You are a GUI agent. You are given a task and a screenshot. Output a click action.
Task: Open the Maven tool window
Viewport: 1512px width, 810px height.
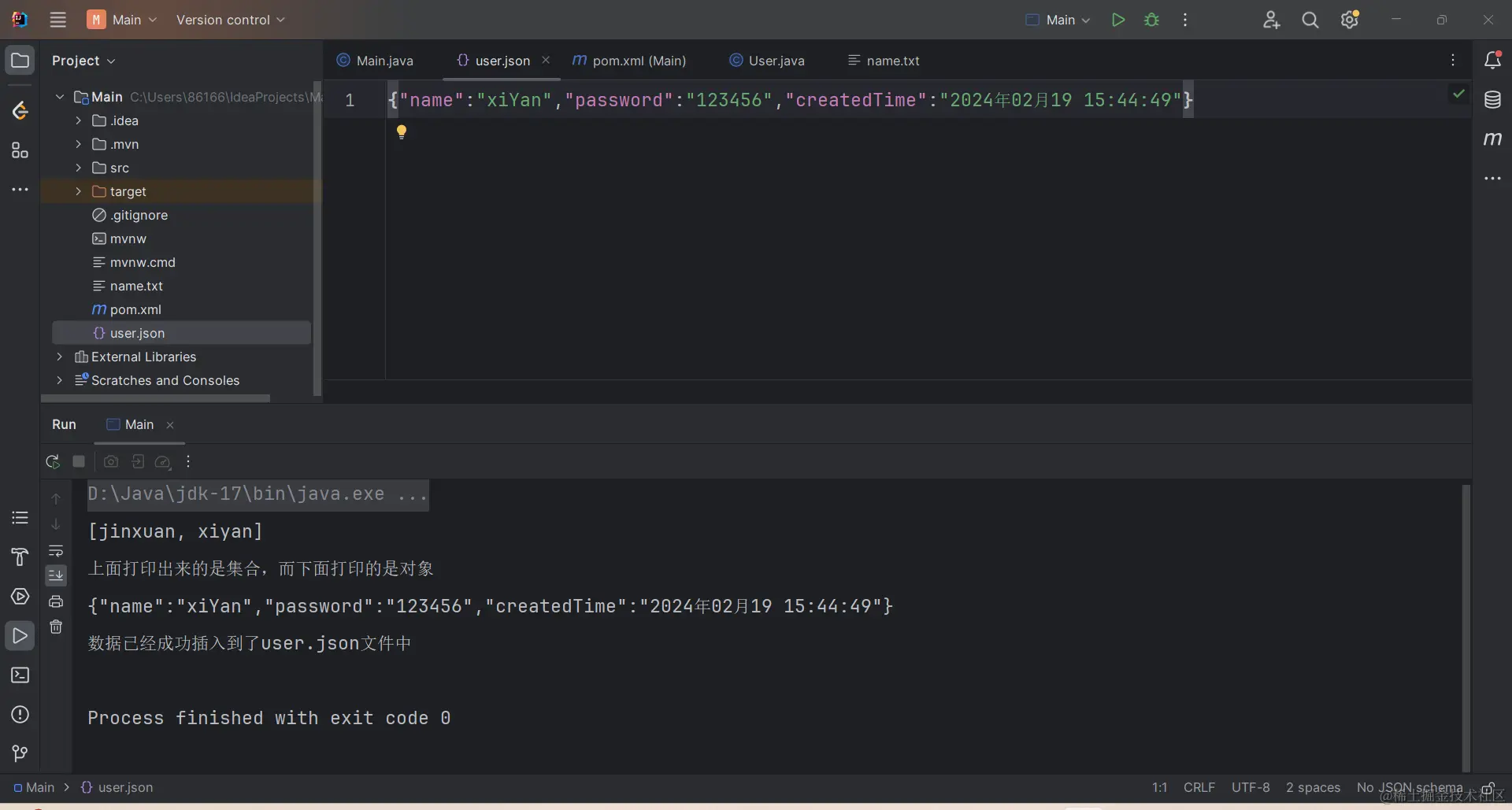(x=1492, y=139)
